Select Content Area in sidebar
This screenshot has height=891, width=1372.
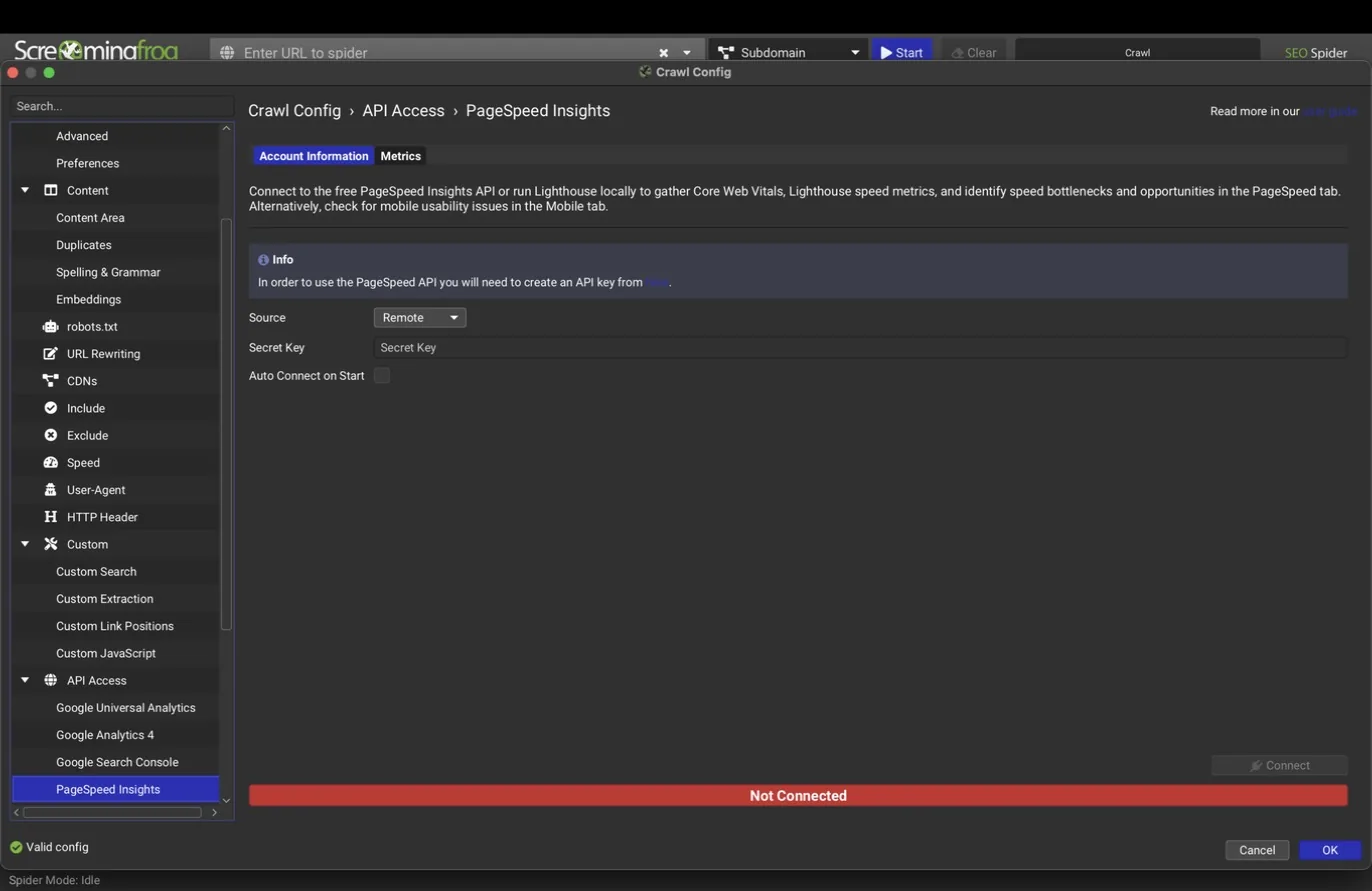coord(90,218)
